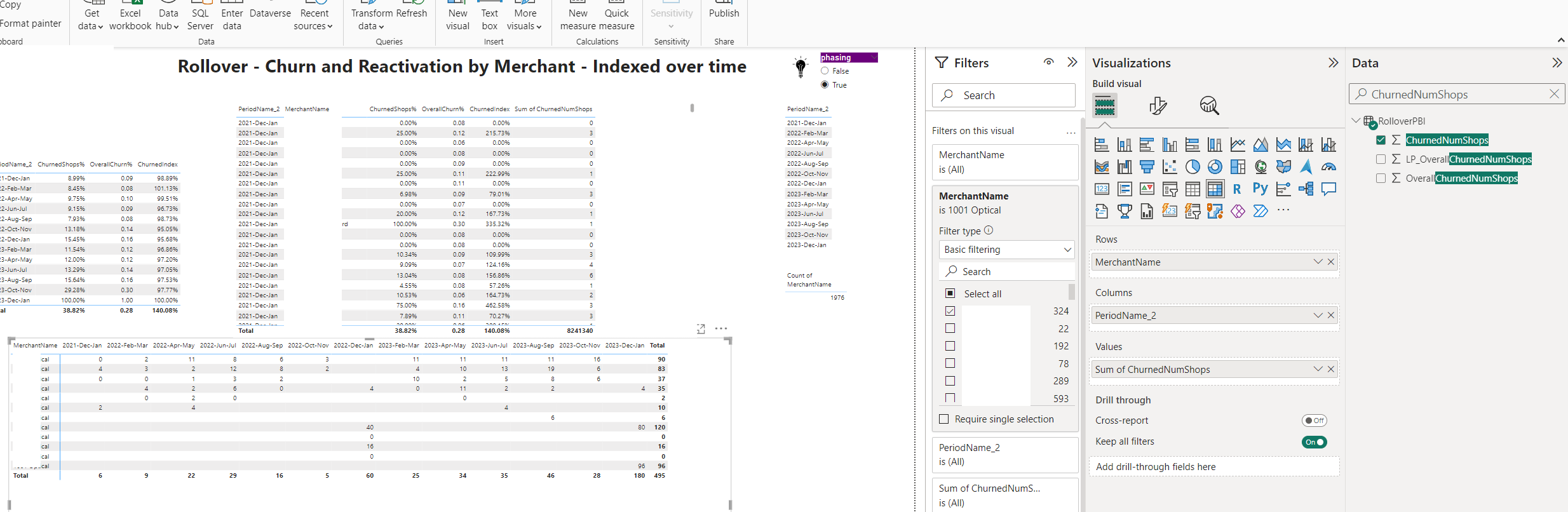Screen dimensions: 1568x512
Task: Open MerchantName field menu in Rows
Action: [1318, 262]
